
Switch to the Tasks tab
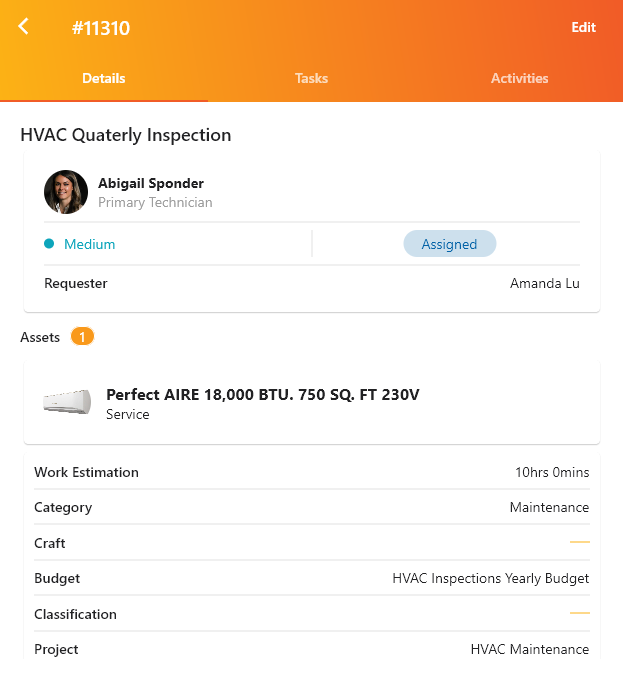(311, 78)
